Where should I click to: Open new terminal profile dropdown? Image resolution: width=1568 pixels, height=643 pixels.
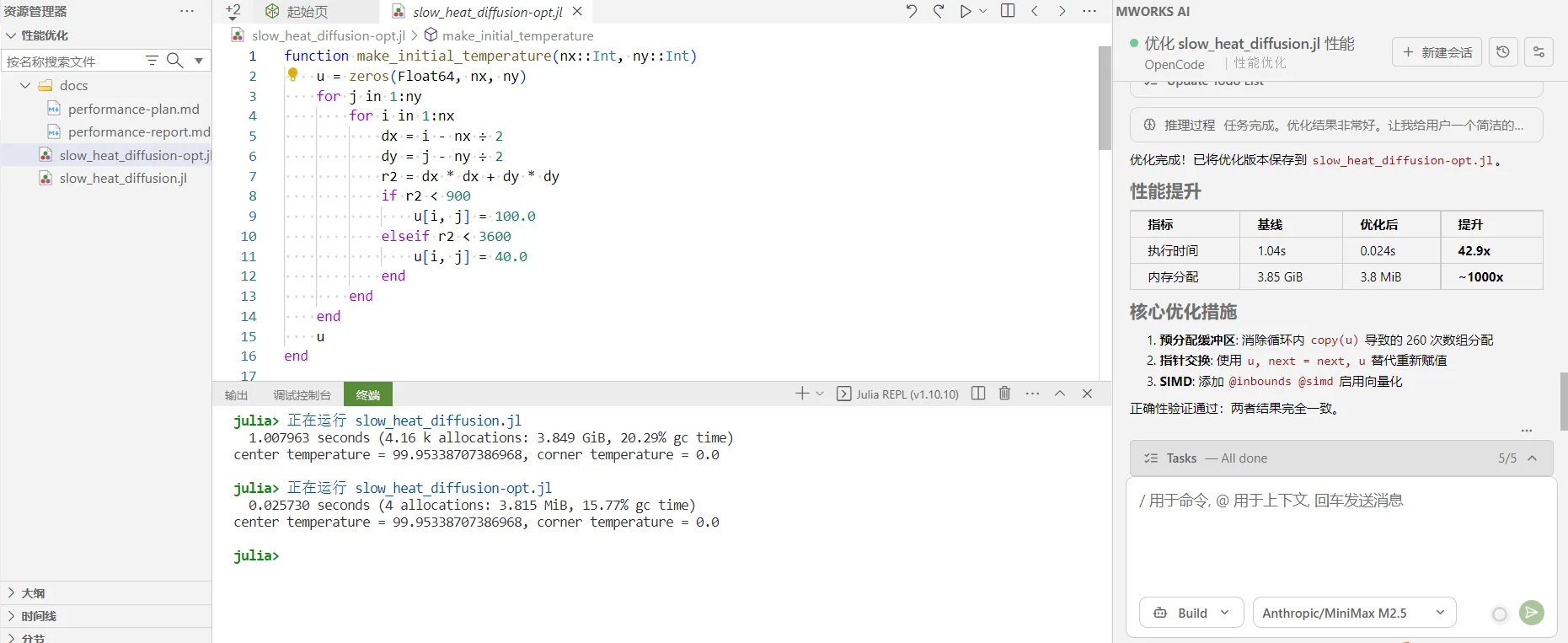point(820,394)
